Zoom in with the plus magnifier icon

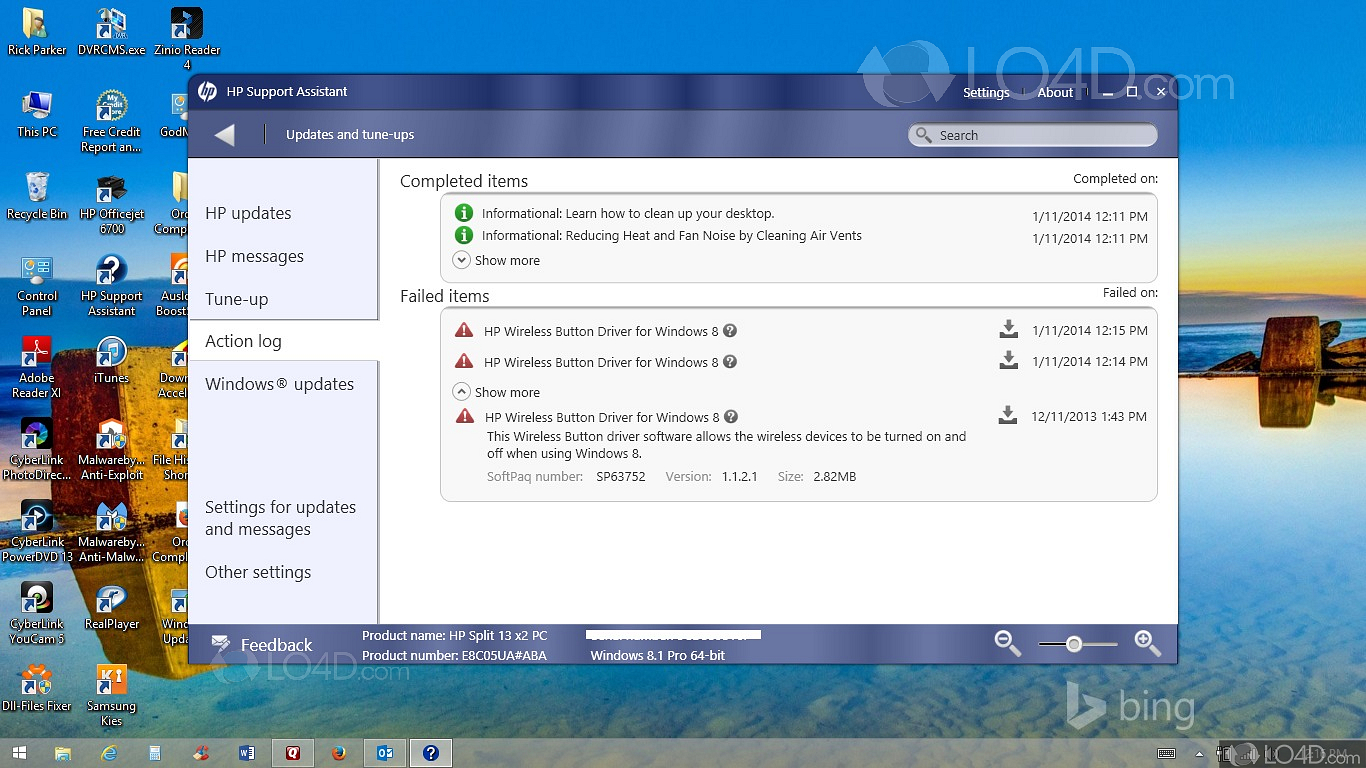tap(1148, 644)
